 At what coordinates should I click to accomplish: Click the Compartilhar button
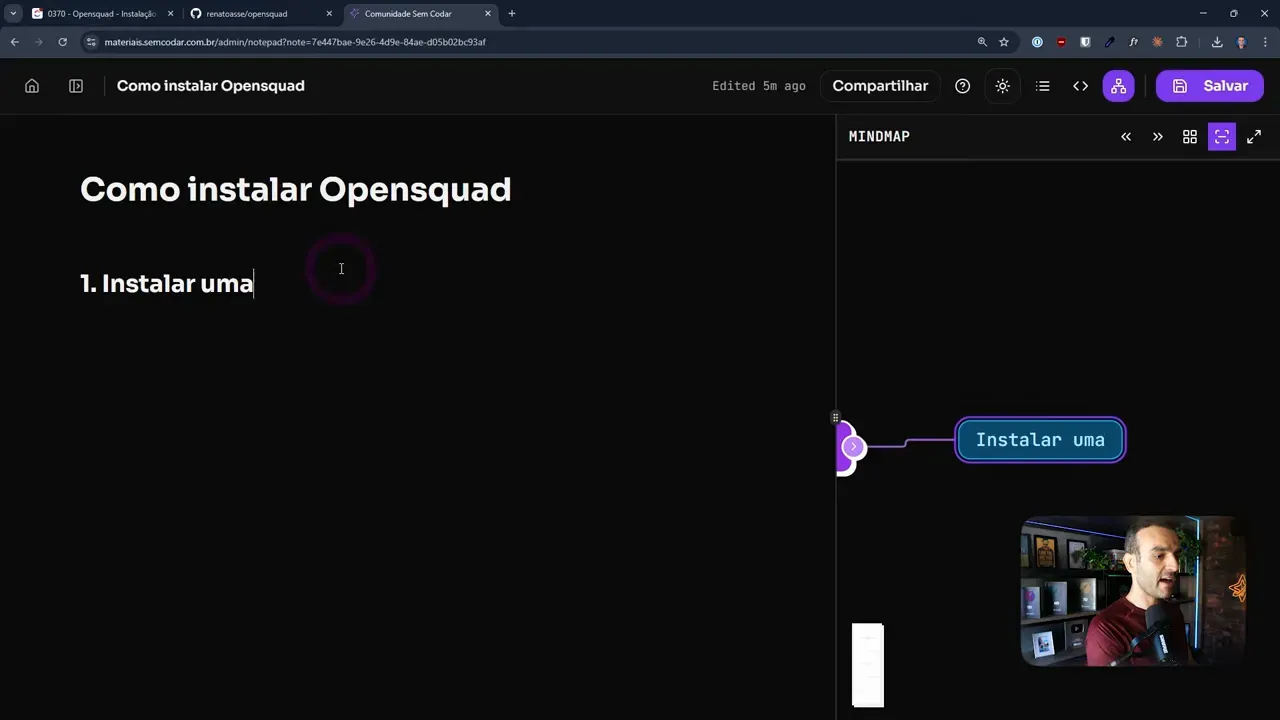pyautogui.click(x=880, y=86)
